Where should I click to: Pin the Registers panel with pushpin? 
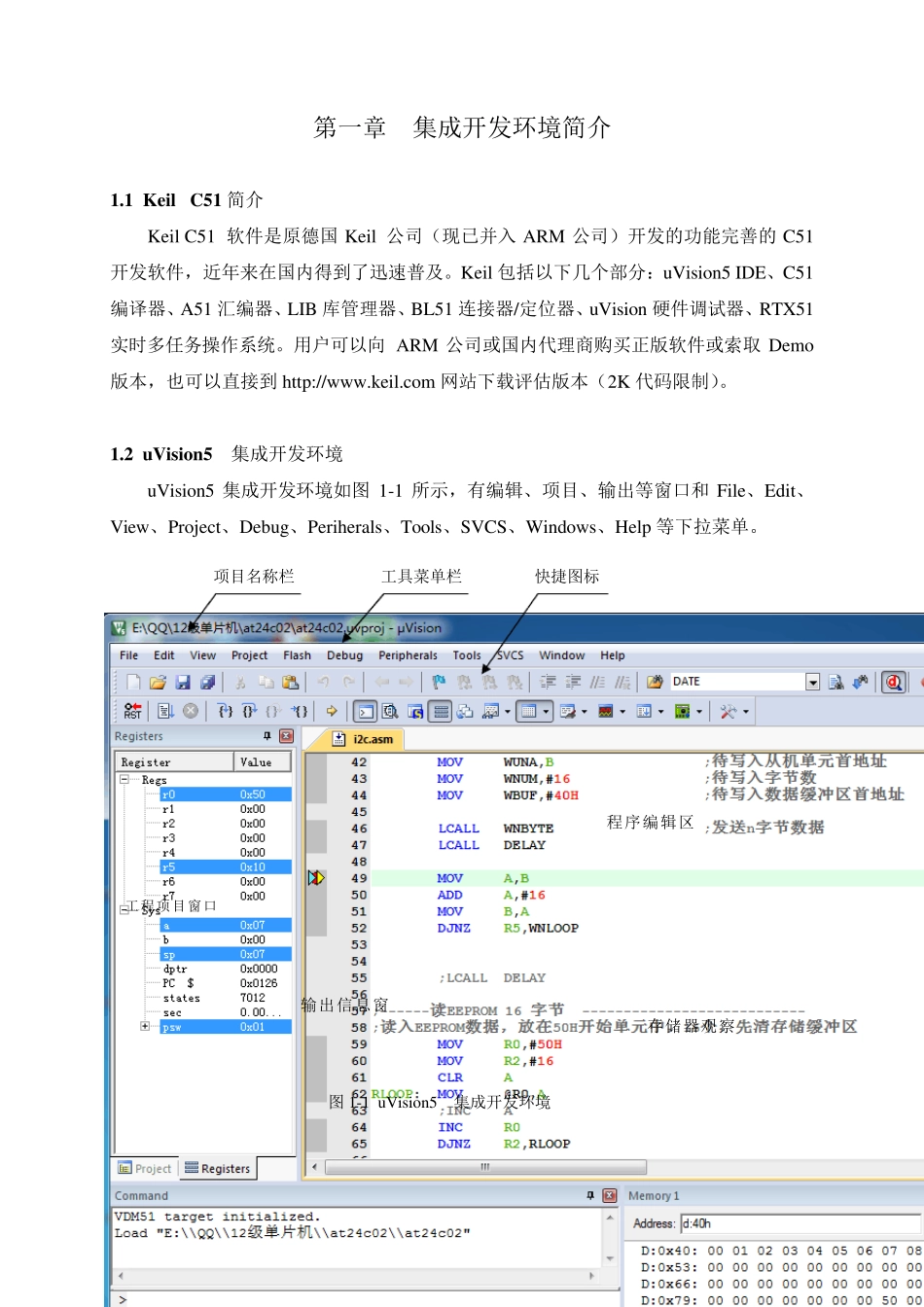tap(267, 736)
